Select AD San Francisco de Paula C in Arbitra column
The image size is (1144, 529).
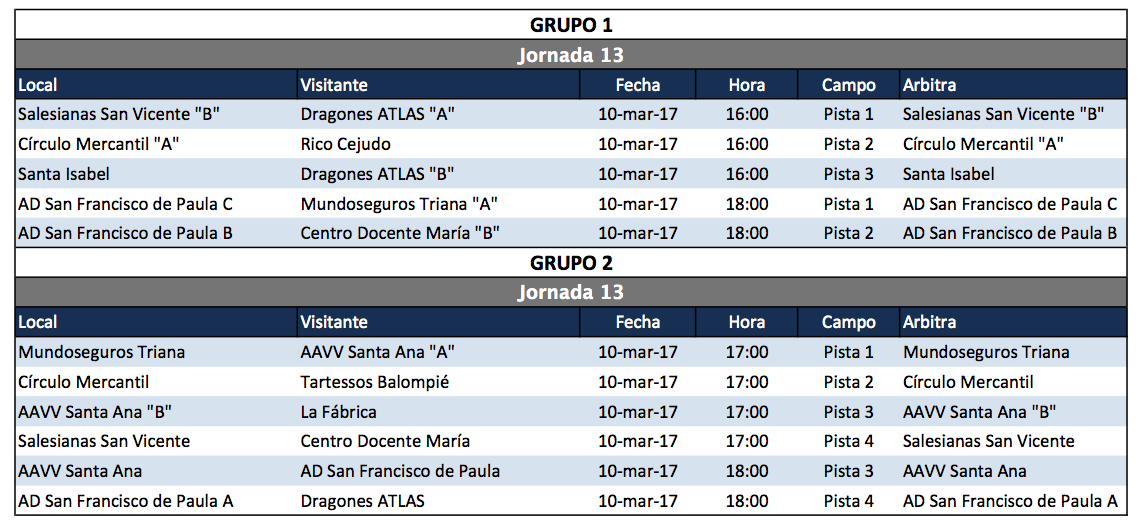point(1010,204)
